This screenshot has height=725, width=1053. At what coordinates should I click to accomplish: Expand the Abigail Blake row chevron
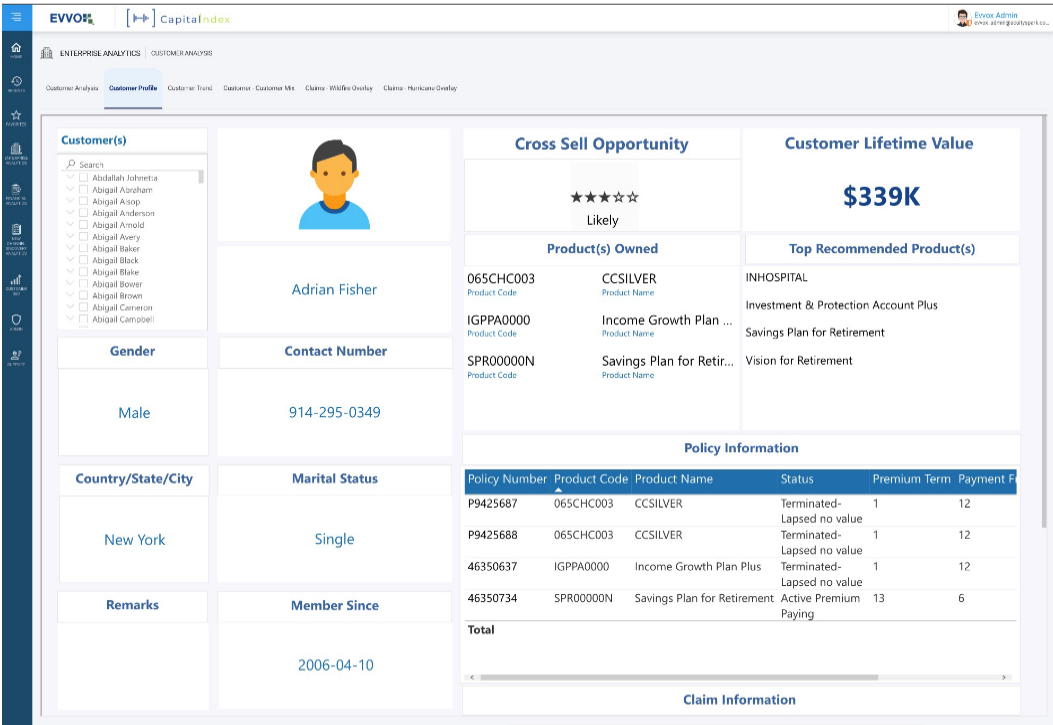pos(70,272)
